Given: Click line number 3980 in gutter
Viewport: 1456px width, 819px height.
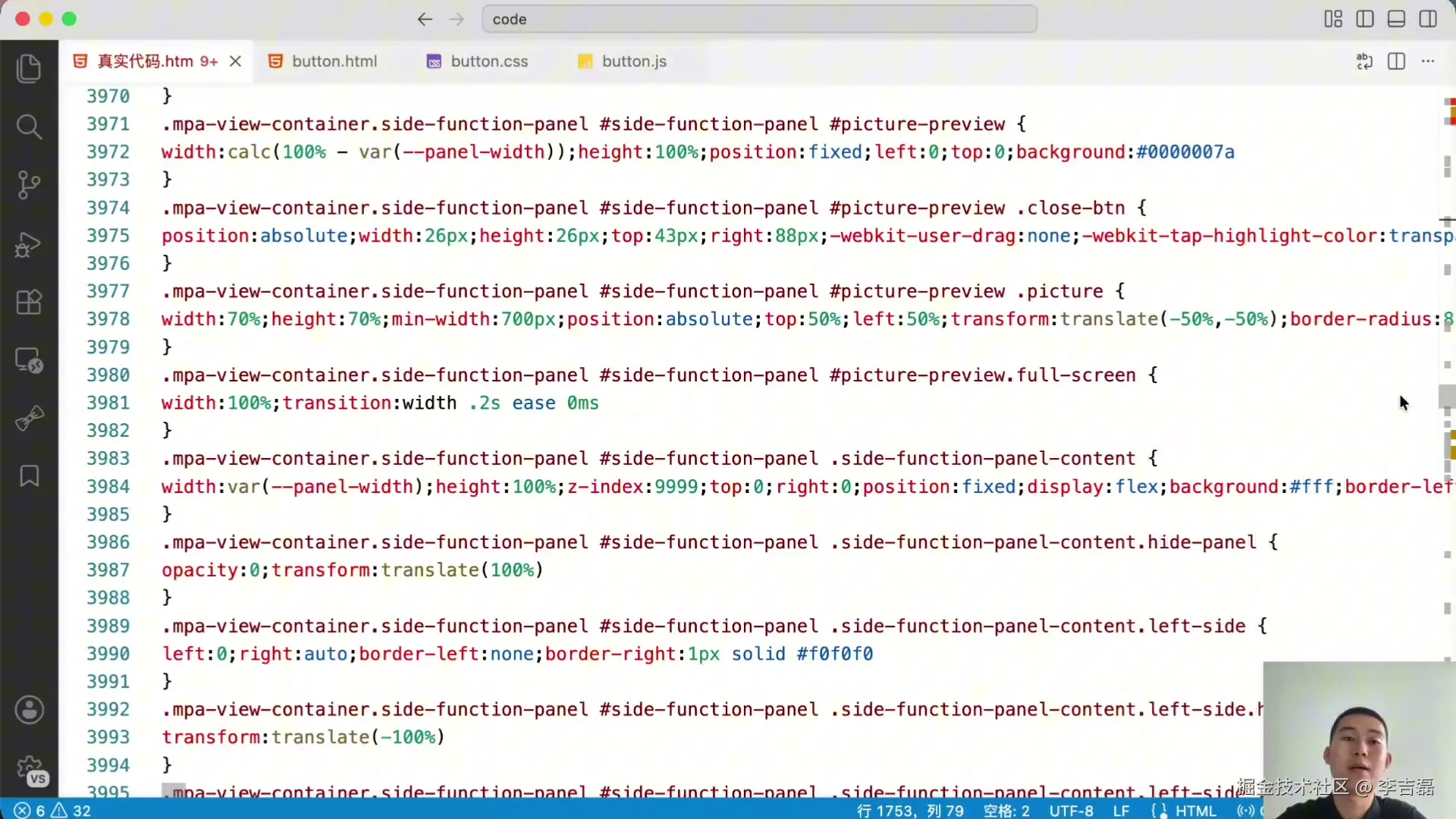Looking at the screenshot, I should click(108, 375).
